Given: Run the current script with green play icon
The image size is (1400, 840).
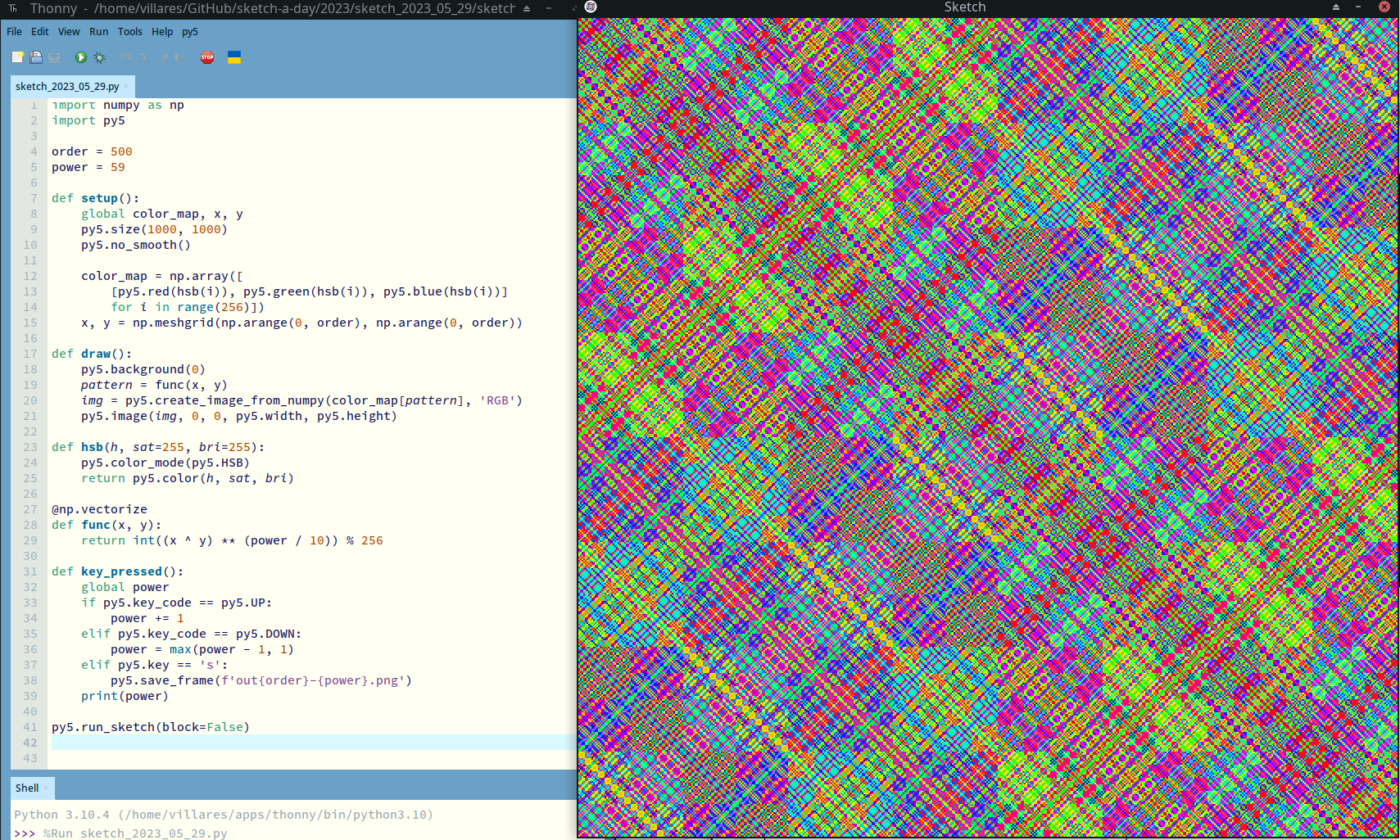Looking at the screenshot, I should pyautogui.click(x=80, y=57).
